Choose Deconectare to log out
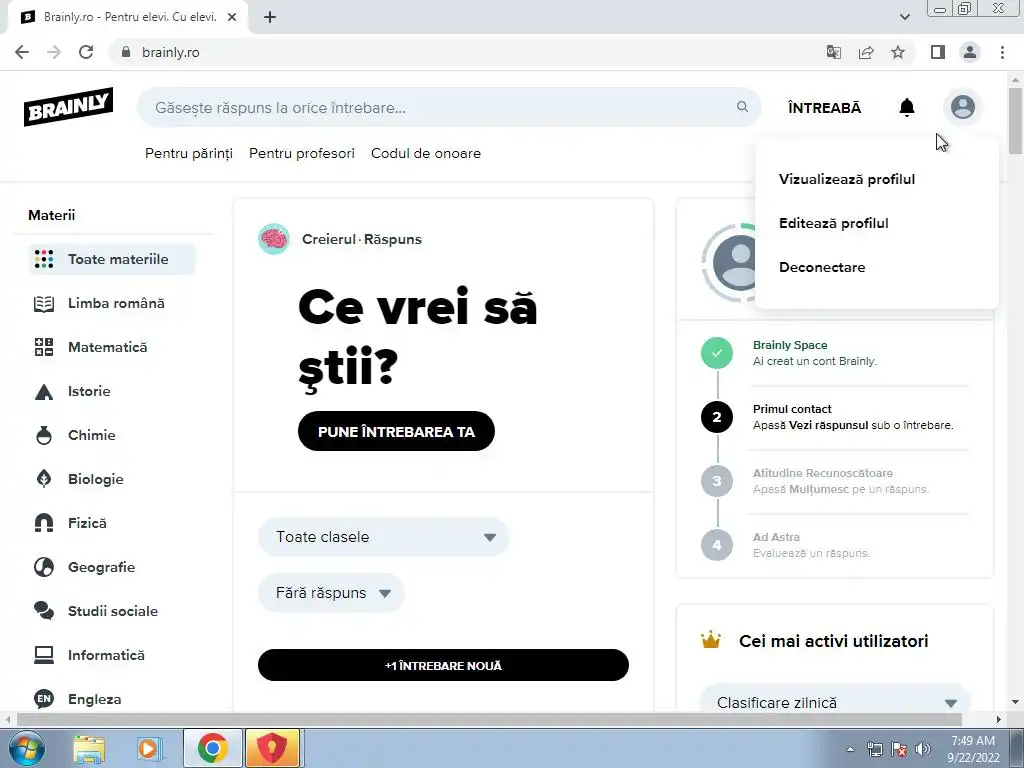This screenshot has height=768, width=1024. point(822,267)
